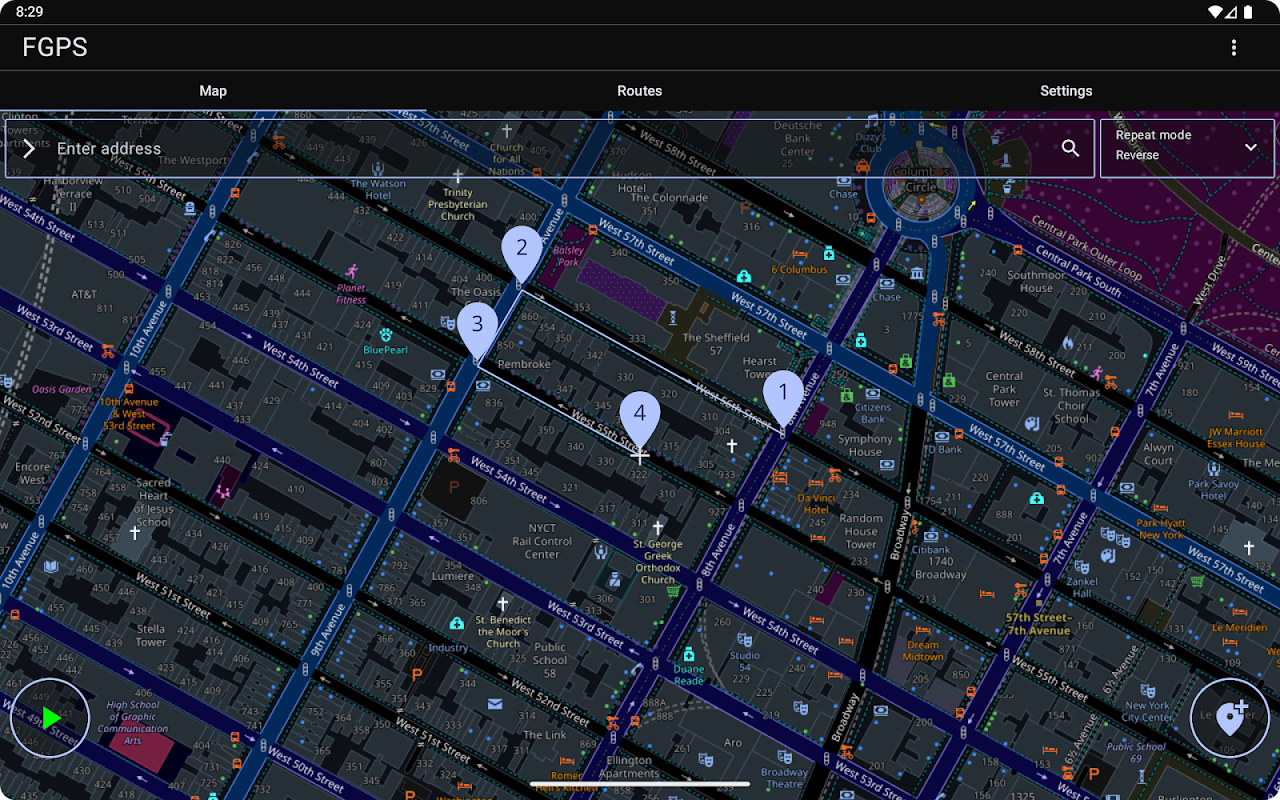Screen dimensions: 1280x800
Task: Tap the Random House Tower label
Action: tap(861, 531)
